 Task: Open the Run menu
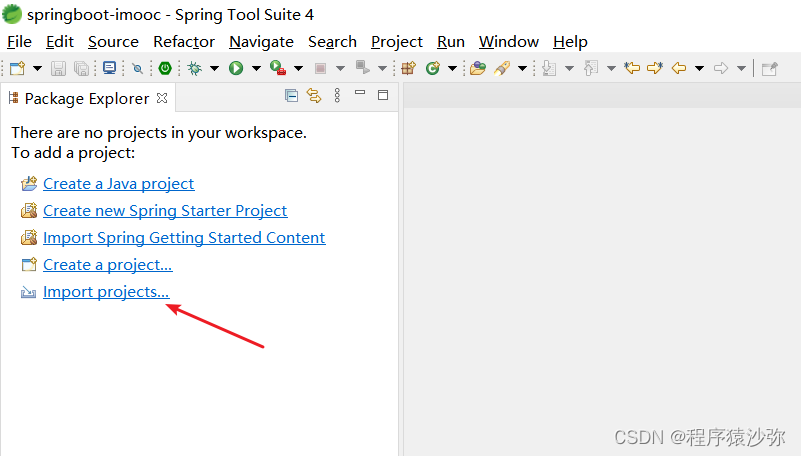451,42
